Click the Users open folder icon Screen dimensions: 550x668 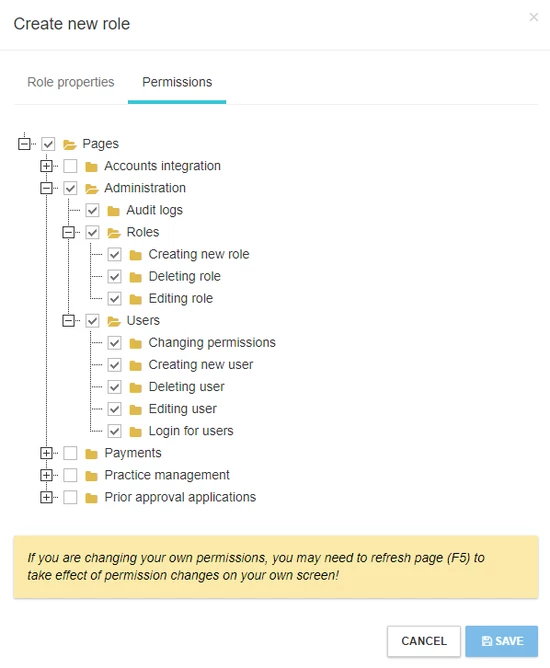114,321
